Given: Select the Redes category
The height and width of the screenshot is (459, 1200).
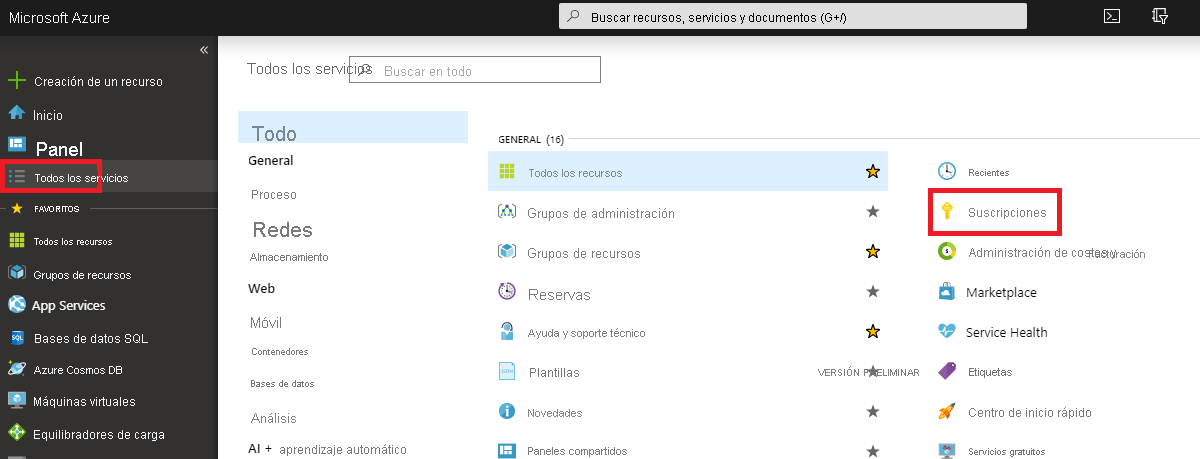Looking at the screenshot, I should coord(283,229).
